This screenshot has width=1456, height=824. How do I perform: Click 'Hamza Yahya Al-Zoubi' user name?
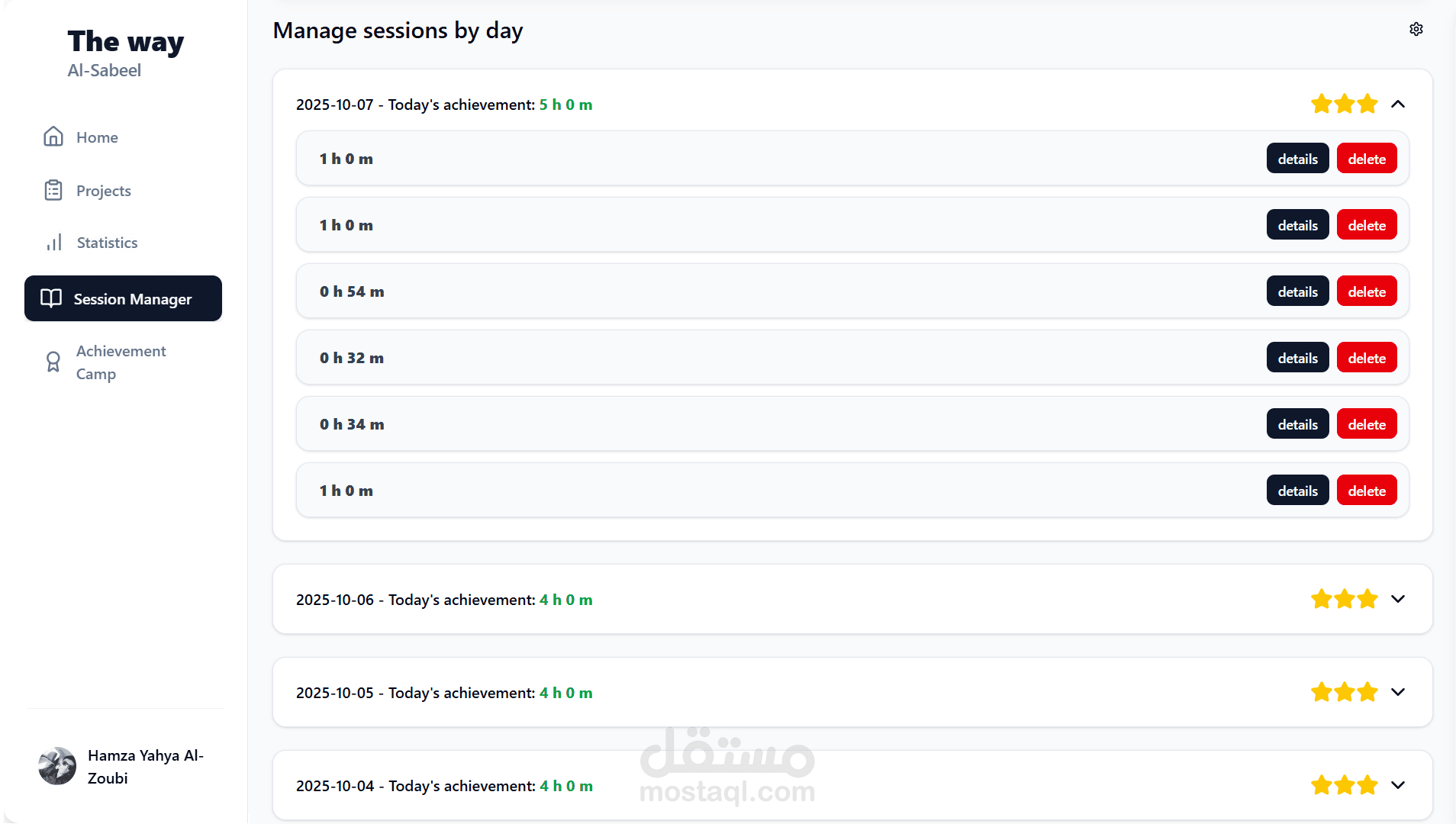coord(146,767)
